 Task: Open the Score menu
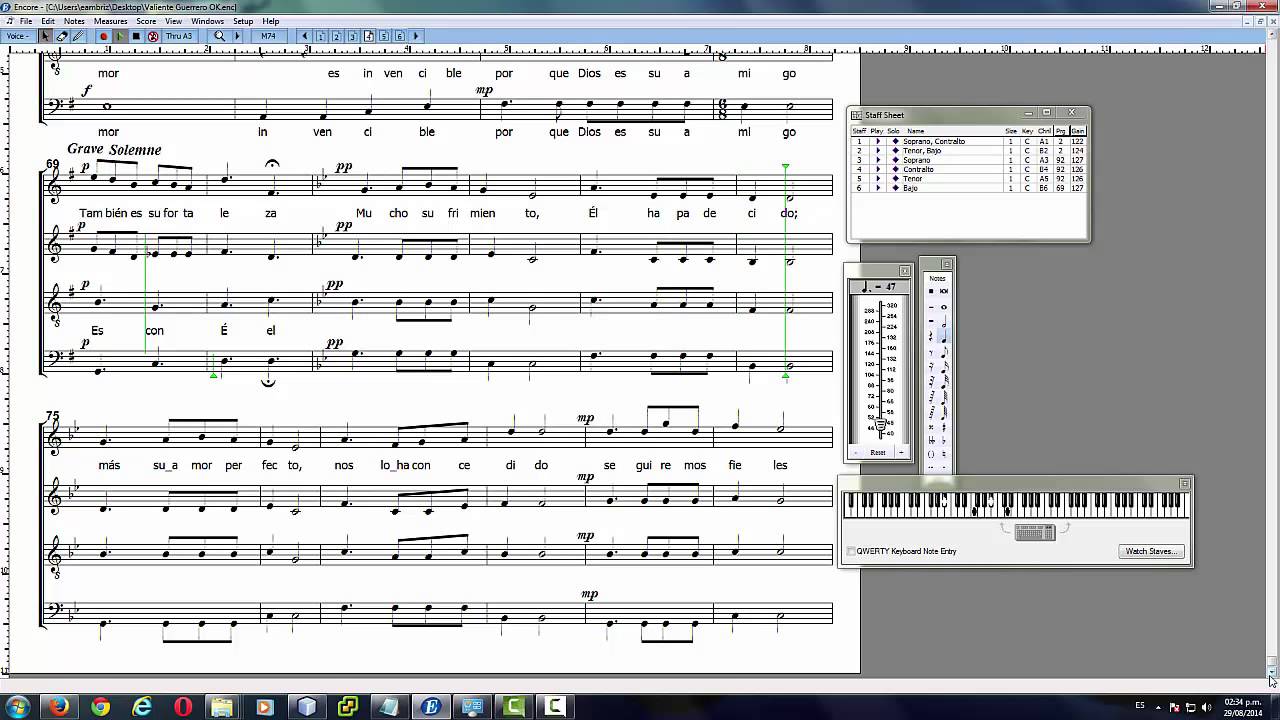(x=146, y=21)
